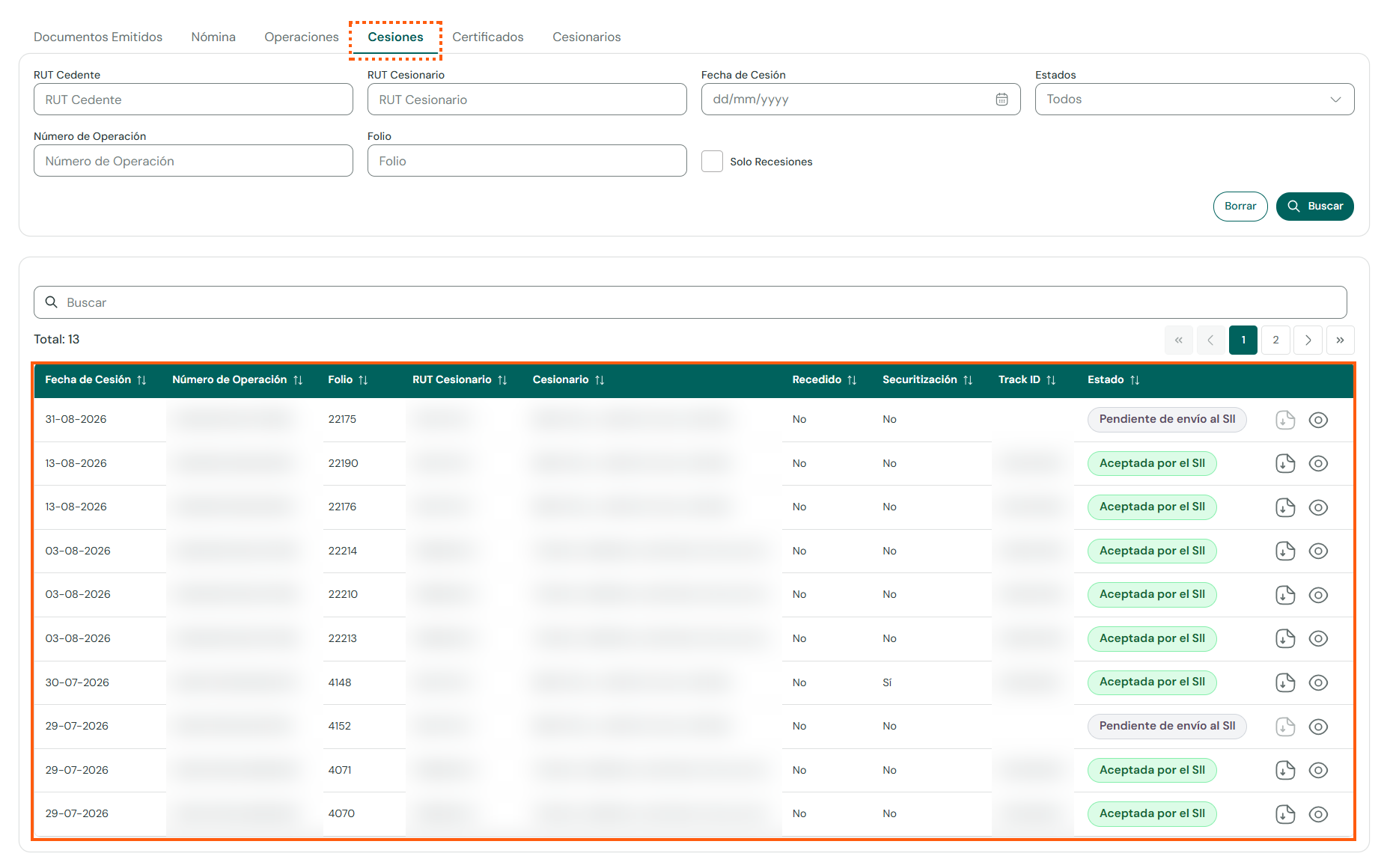The image size is (1390, 868).
Task: Sort by Estado column arrows
Action: click(1135, 380)
